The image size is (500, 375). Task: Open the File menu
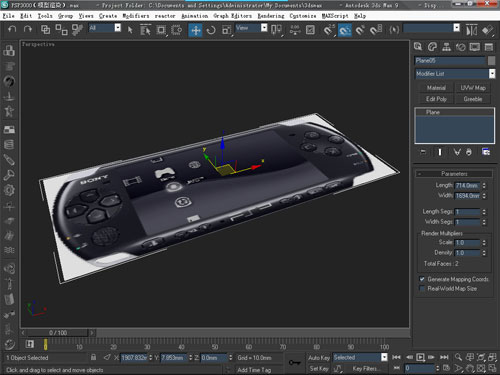[x=8, y=16]
